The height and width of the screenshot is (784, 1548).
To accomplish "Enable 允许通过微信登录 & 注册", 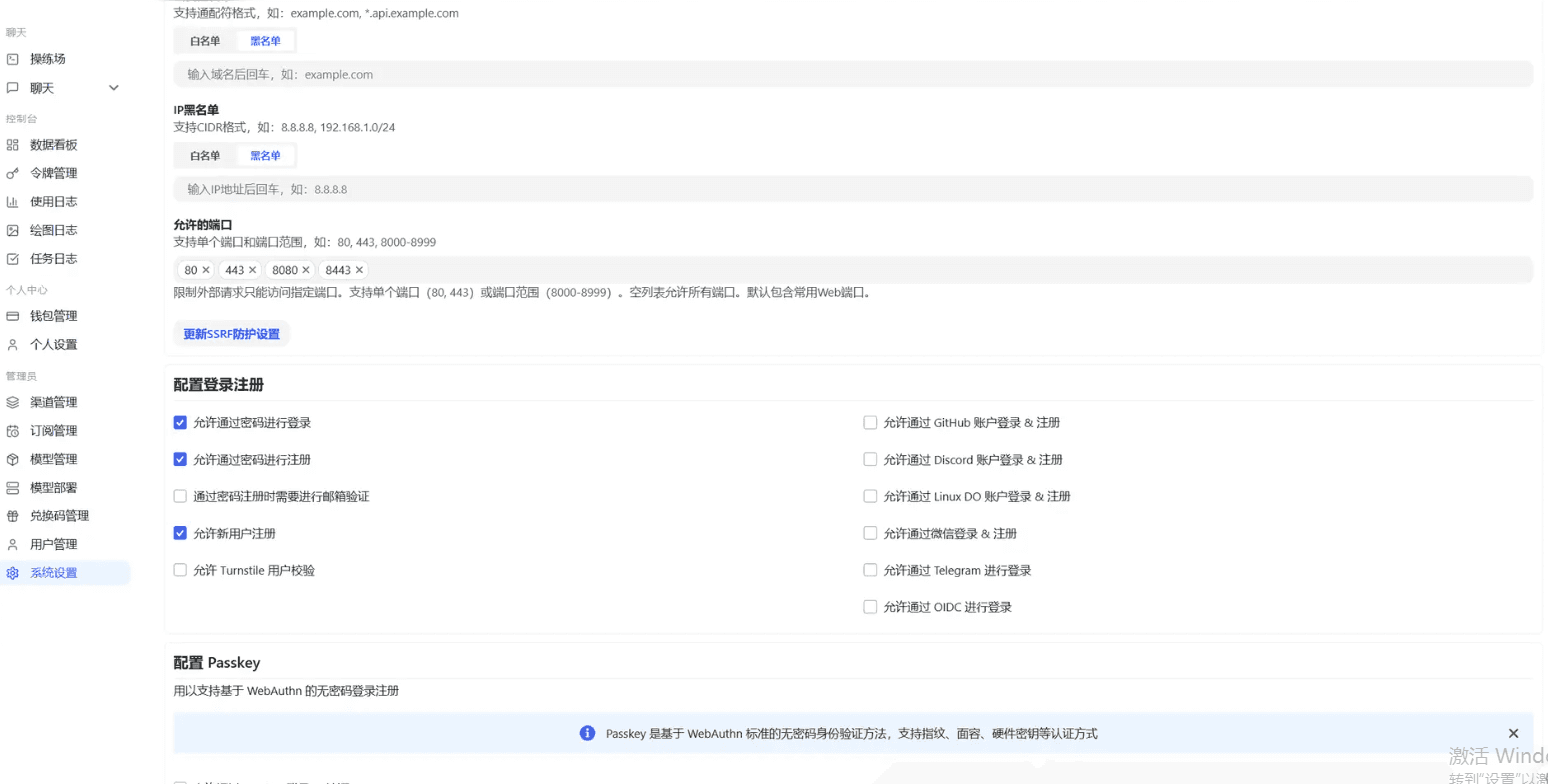I will (870, 533).
